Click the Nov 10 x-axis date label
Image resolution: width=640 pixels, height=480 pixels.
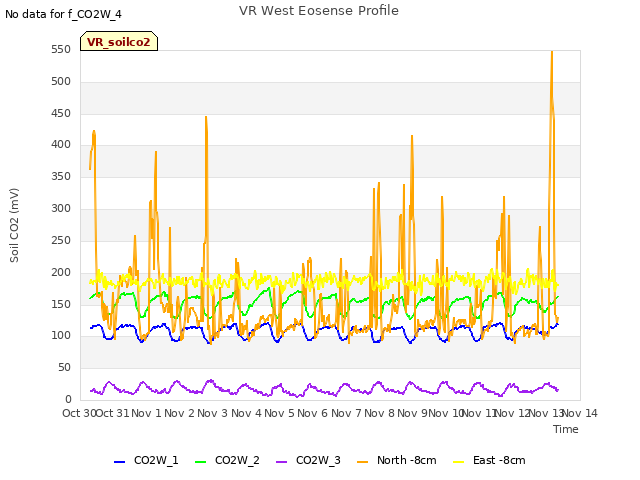[446, 413]
